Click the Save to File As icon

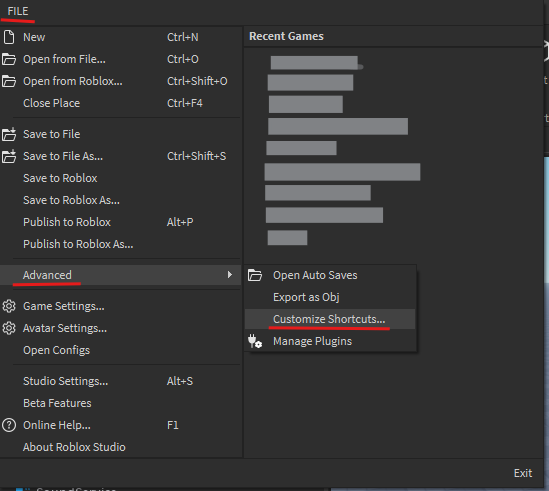(x=9, y=156)
